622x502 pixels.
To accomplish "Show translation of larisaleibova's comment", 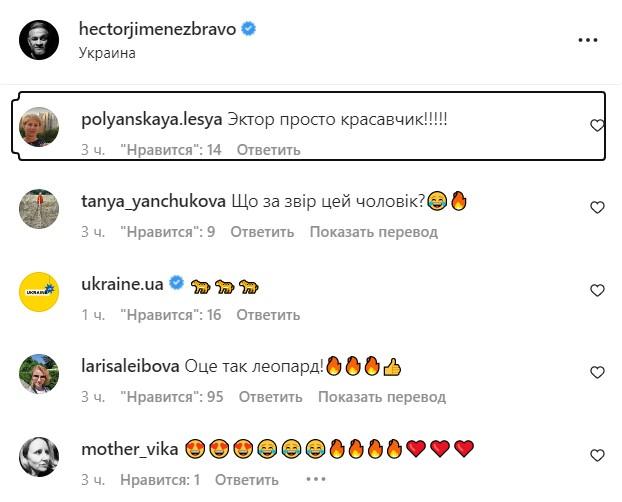I will (x=382, y=396).
